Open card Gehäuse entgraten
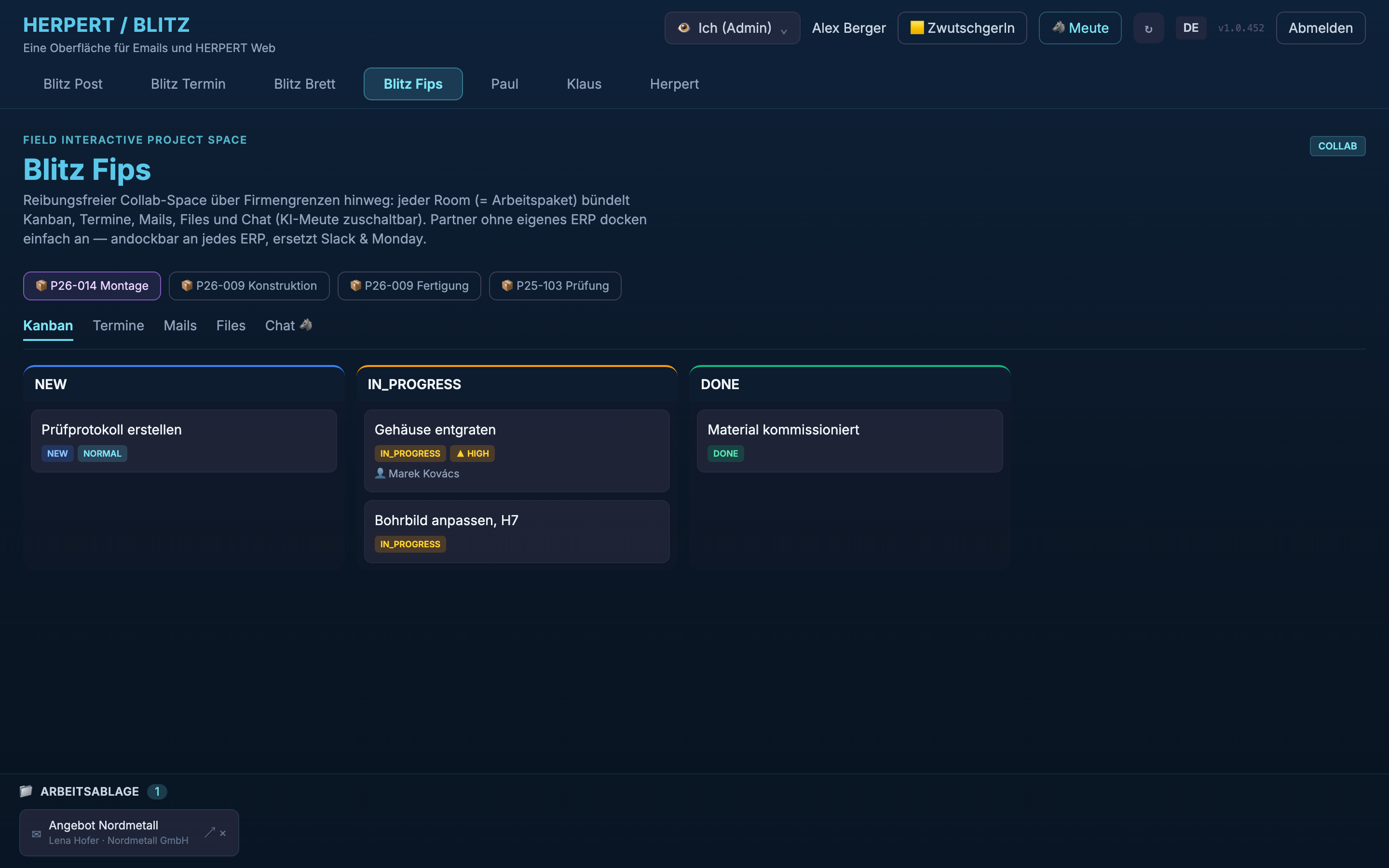The image size is (1389, 868). [517, 451]
